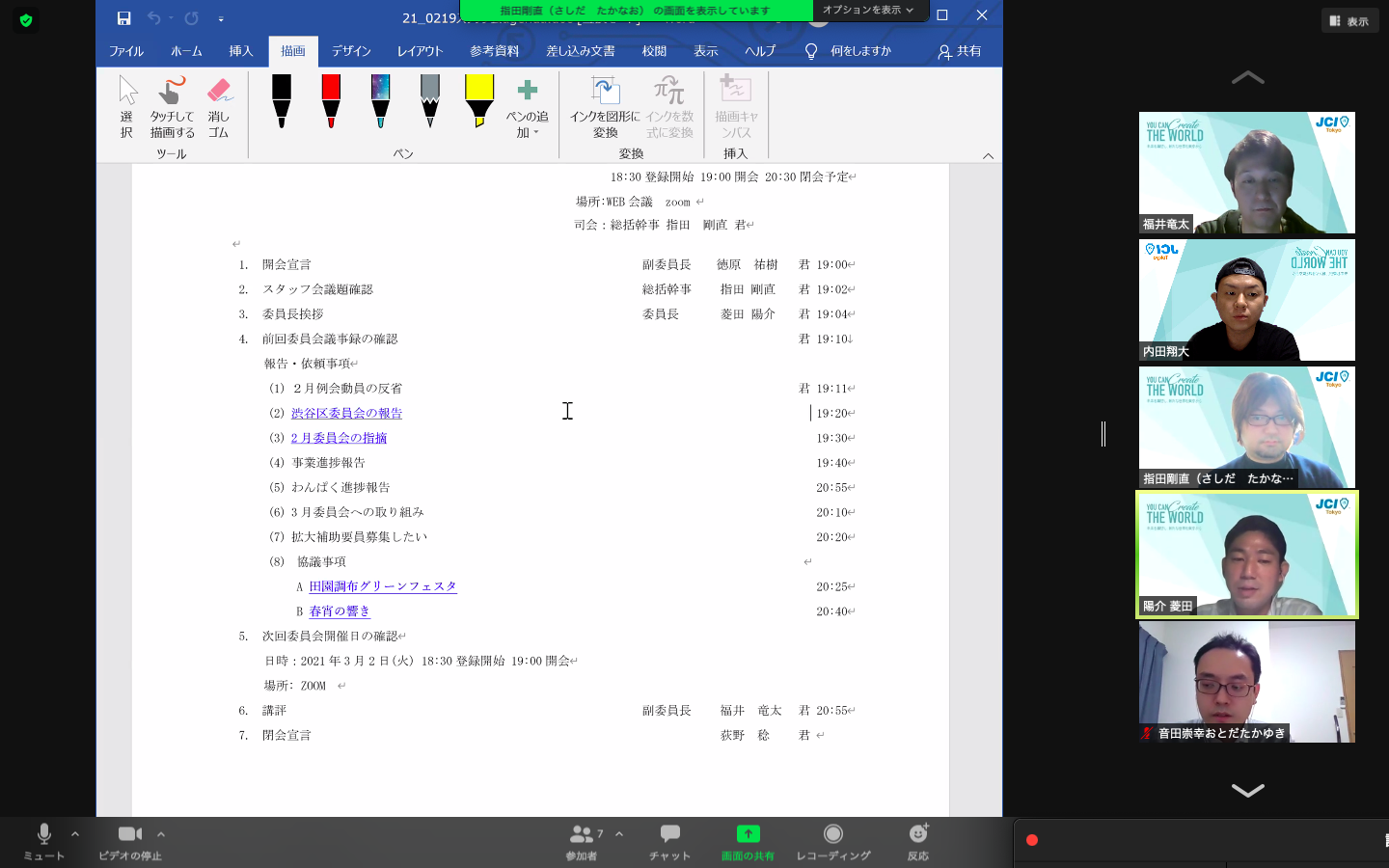Viewport: 1389px width, 868px height.
Task: Pick the selection arrow tool (選択)
Action: 127,107
